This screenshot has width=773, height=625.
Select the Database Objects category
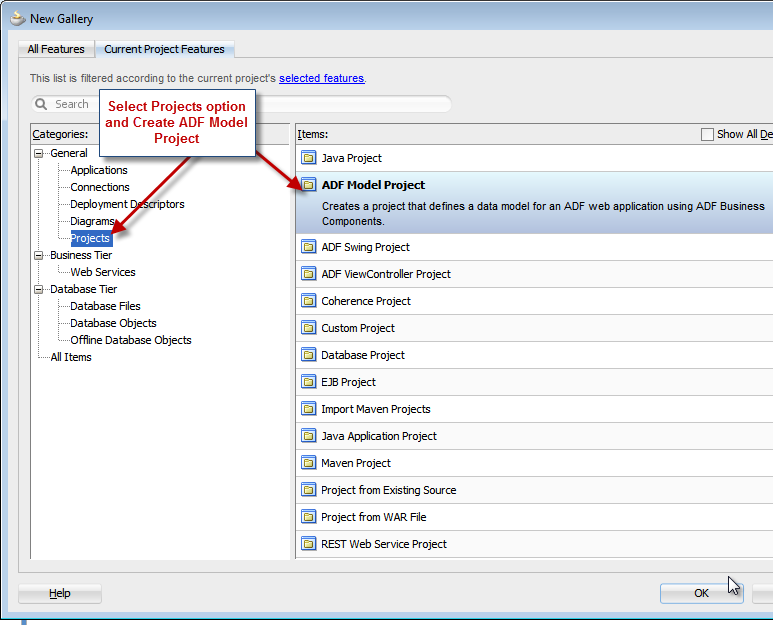[x=113, y=323]
